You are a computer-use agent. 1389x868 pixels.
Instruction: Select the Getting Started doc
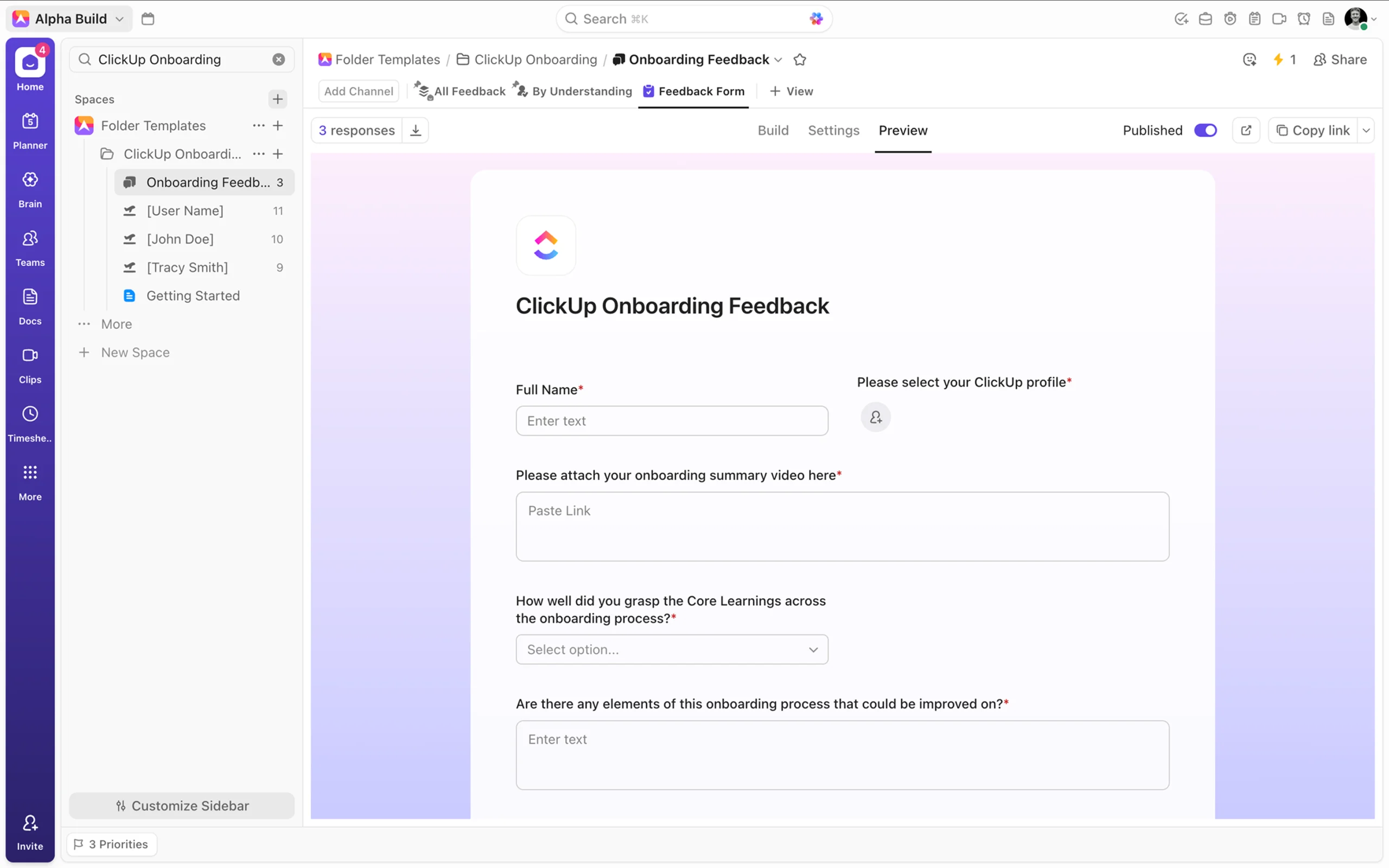[193, 296]
